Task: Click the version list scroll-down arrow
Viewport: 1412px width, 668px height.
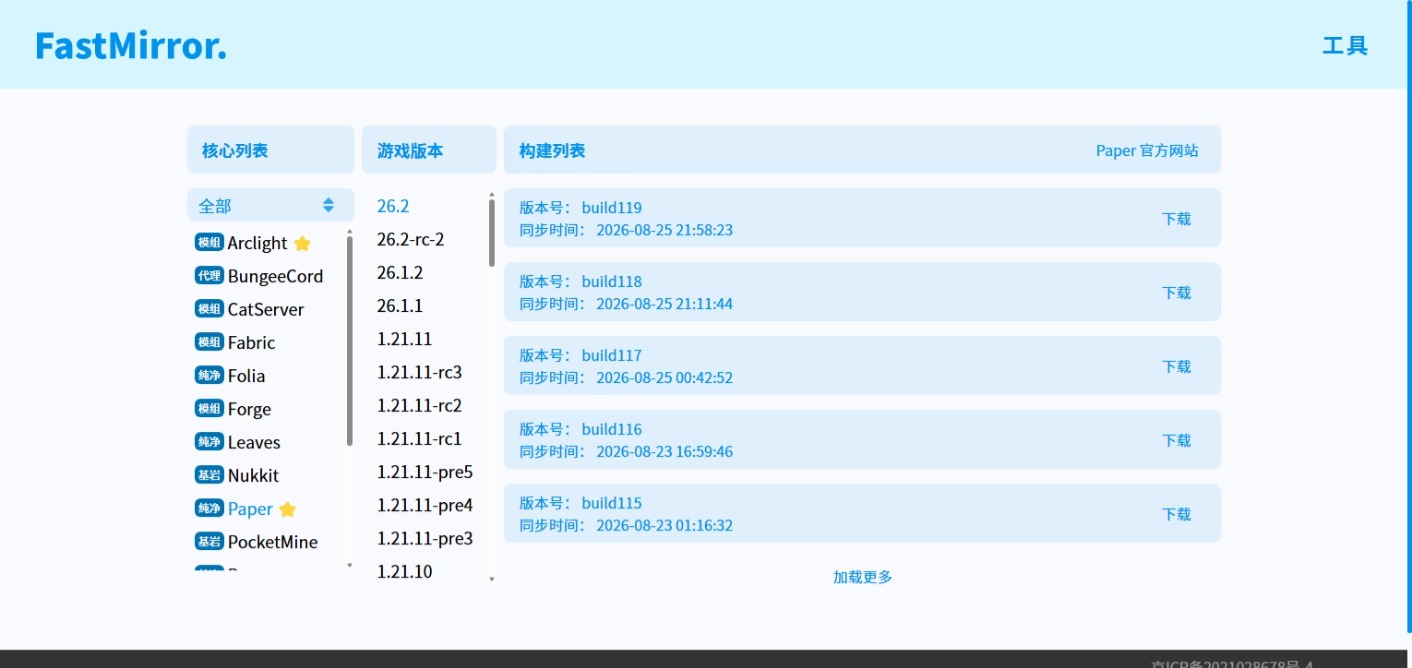Action: point(492,579)
